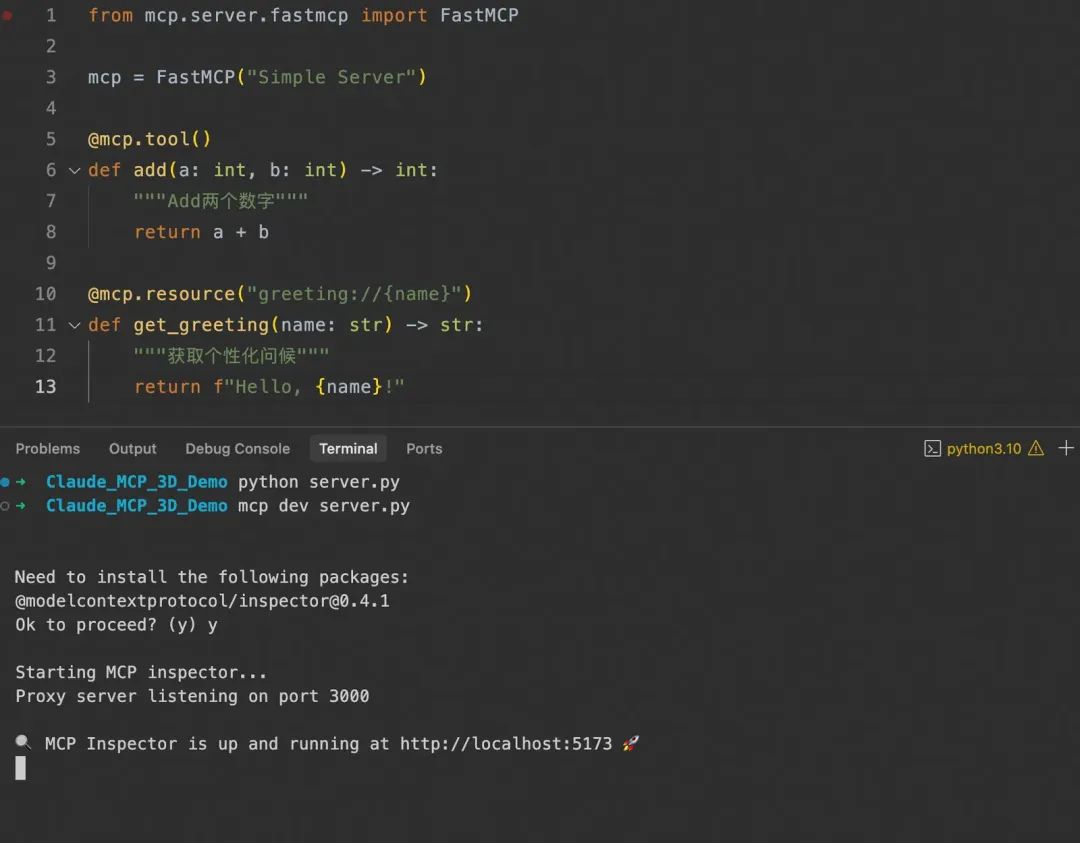Image resolution: width=1080 pixels, height=843 pixels.
Task: Click the FastMCP import name on line 1
Action: pyautogui.click(x=479, y=15)
